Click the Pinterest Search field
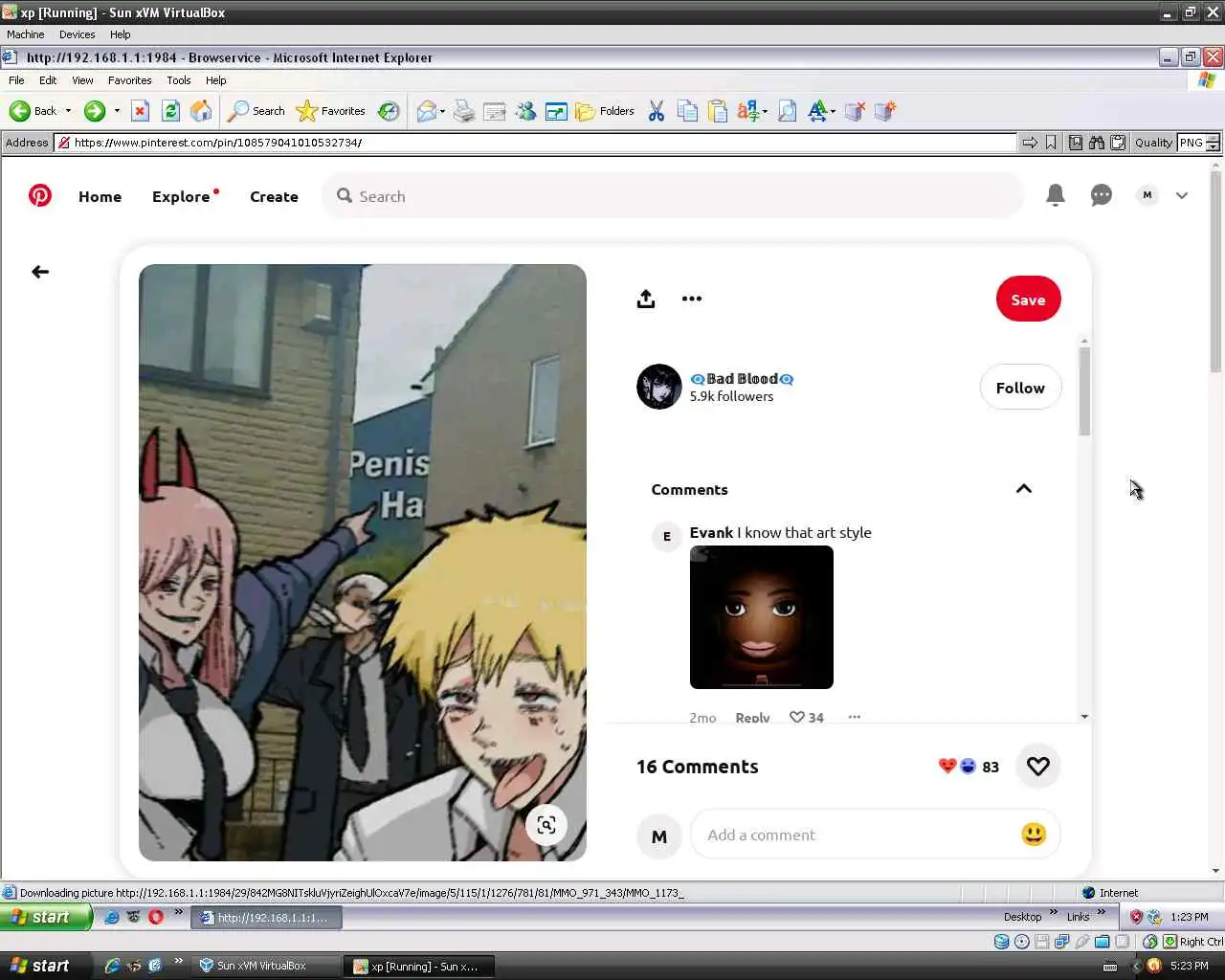Viewport: 1225px width, 980px height. click(673, 196)
